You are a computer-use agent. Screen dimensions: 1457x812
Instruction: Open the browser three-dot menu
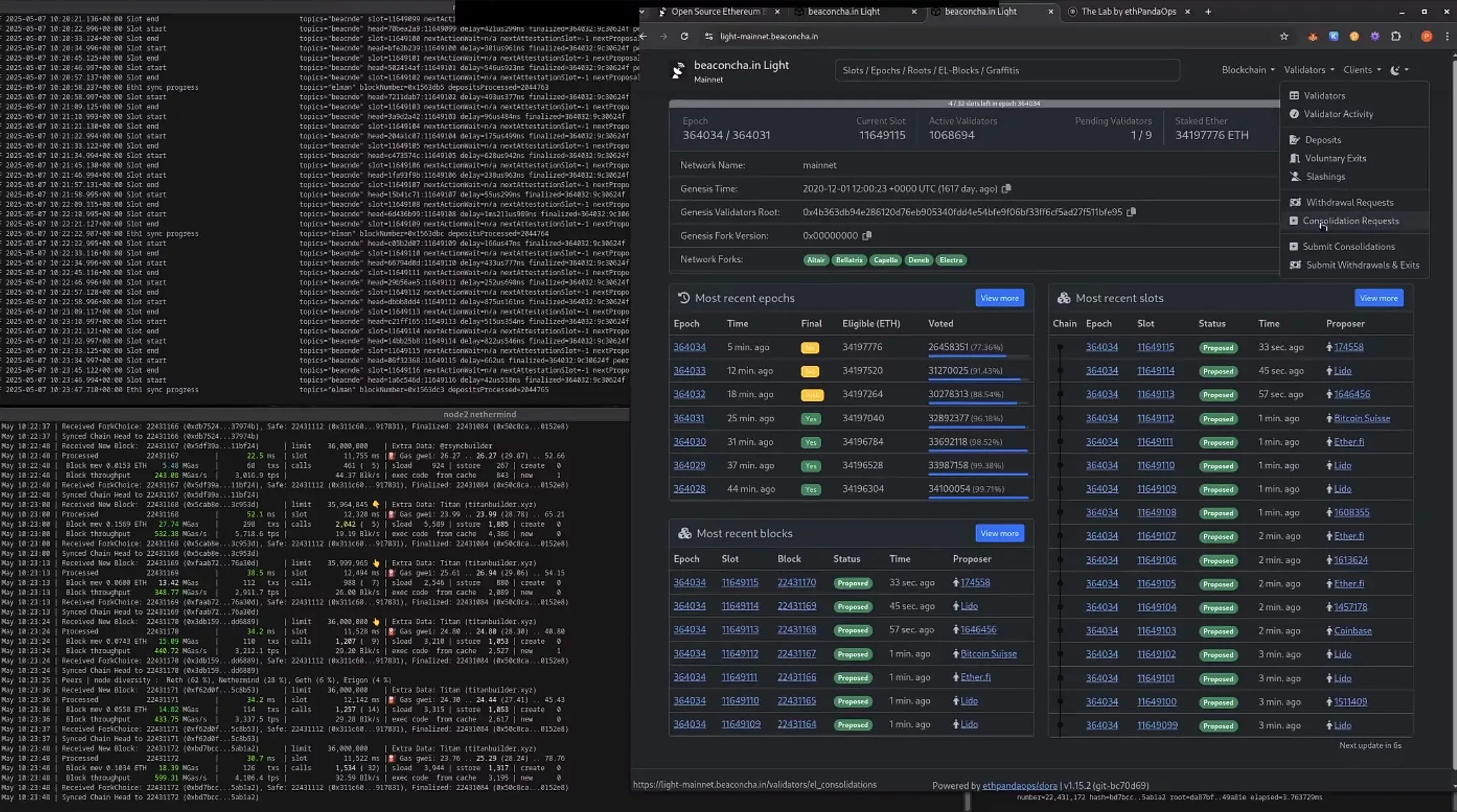point(1447,36)
